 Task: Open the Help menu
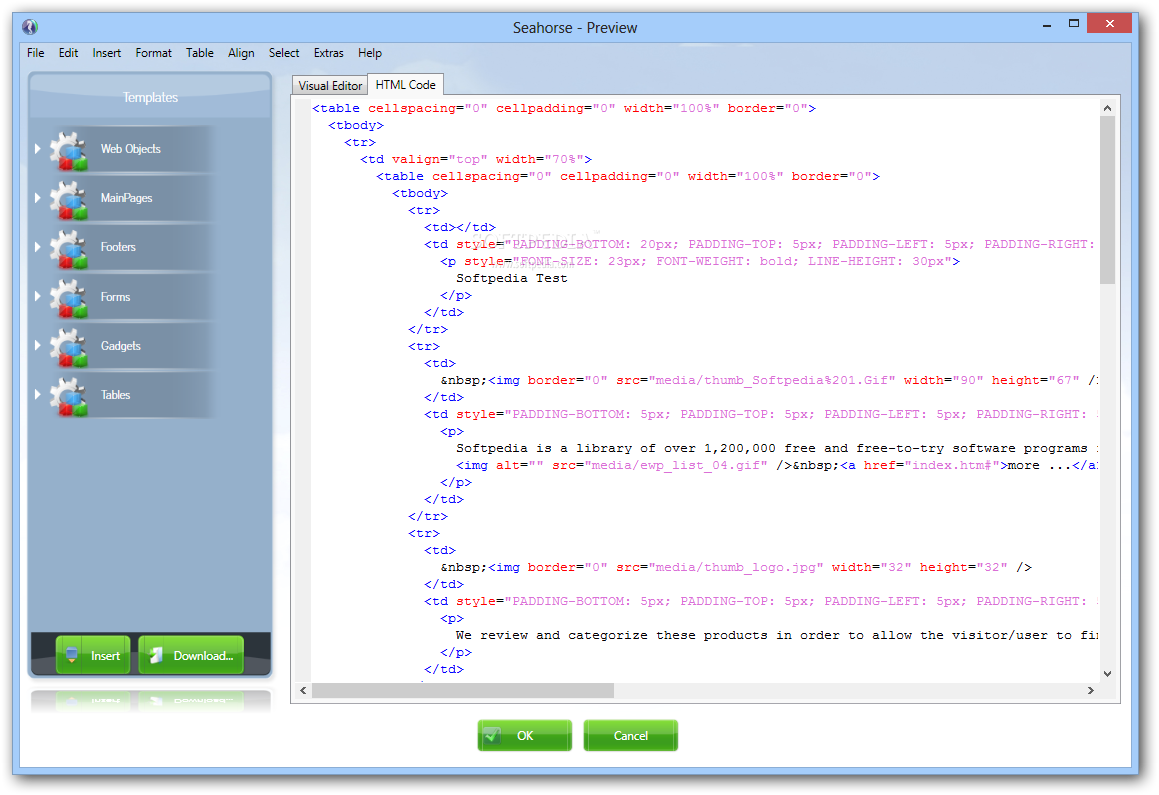[370, 53]
